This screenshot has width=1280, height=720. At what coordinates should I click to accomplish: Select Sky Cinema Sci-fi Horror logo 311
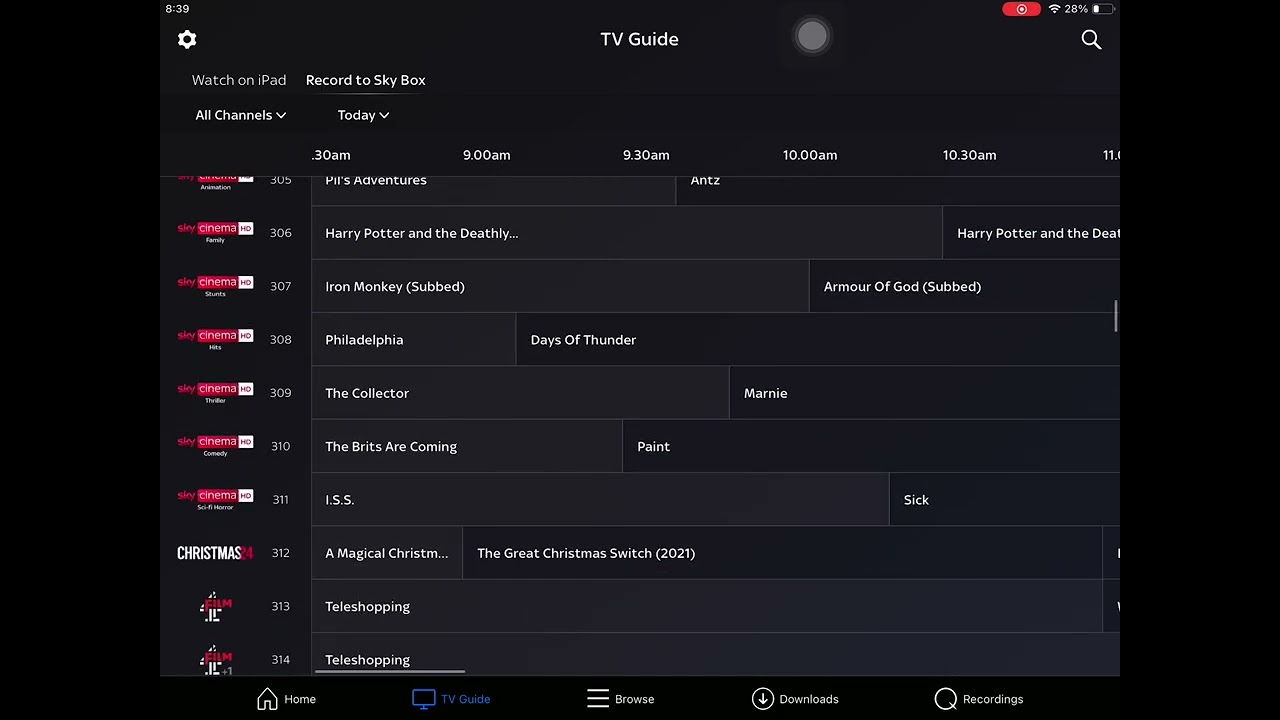215,500
